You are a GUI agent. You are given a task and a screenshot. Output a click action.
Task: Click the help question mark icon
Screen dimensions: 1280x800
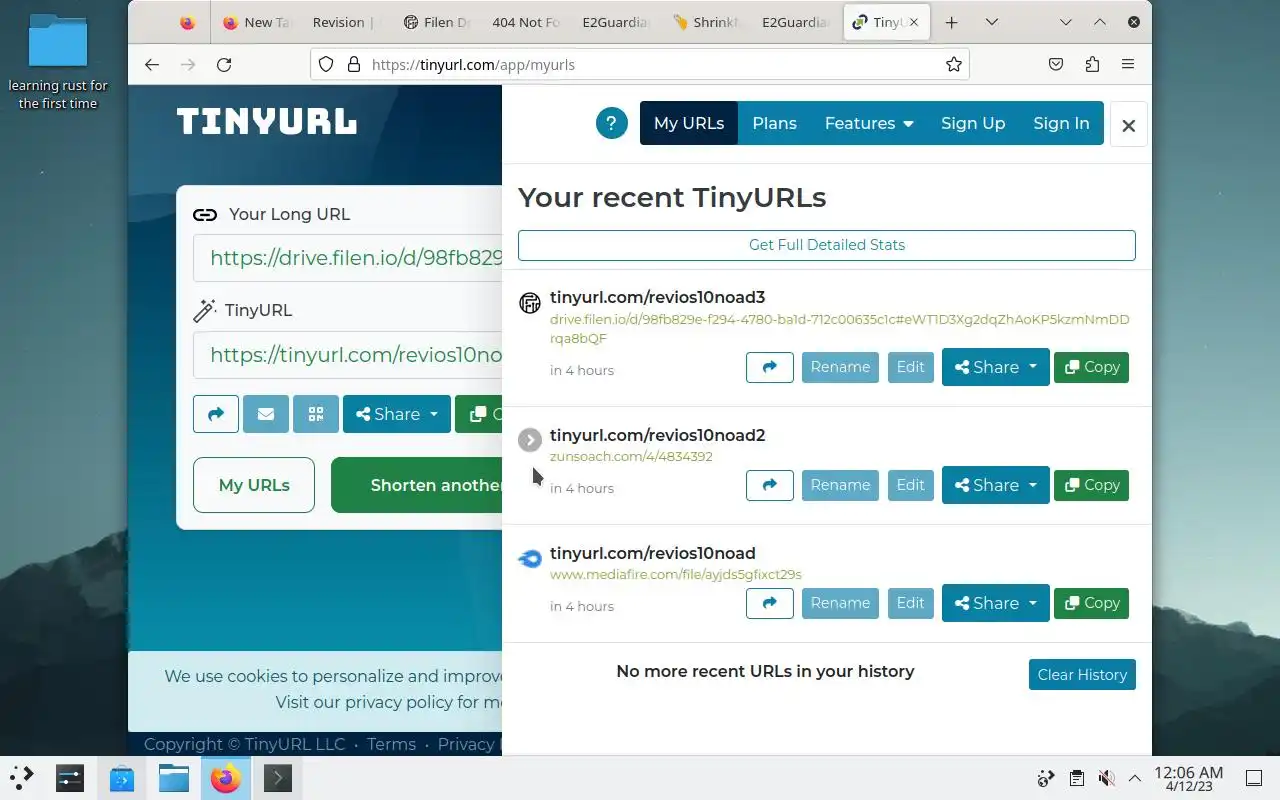pos(611,123)
